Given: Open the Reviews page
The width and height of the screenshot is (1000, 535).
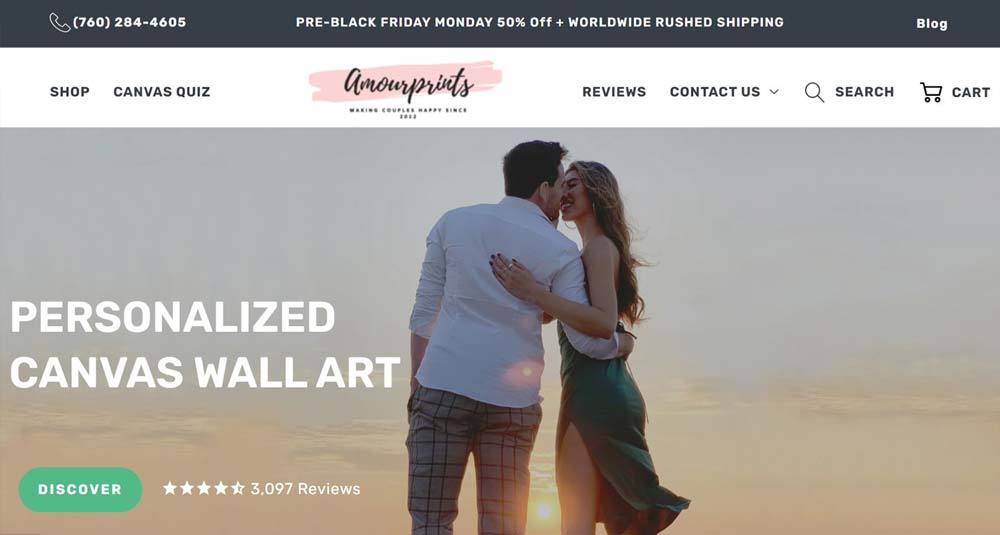Looking at the screenshot, I should click(x=614, y=92).
